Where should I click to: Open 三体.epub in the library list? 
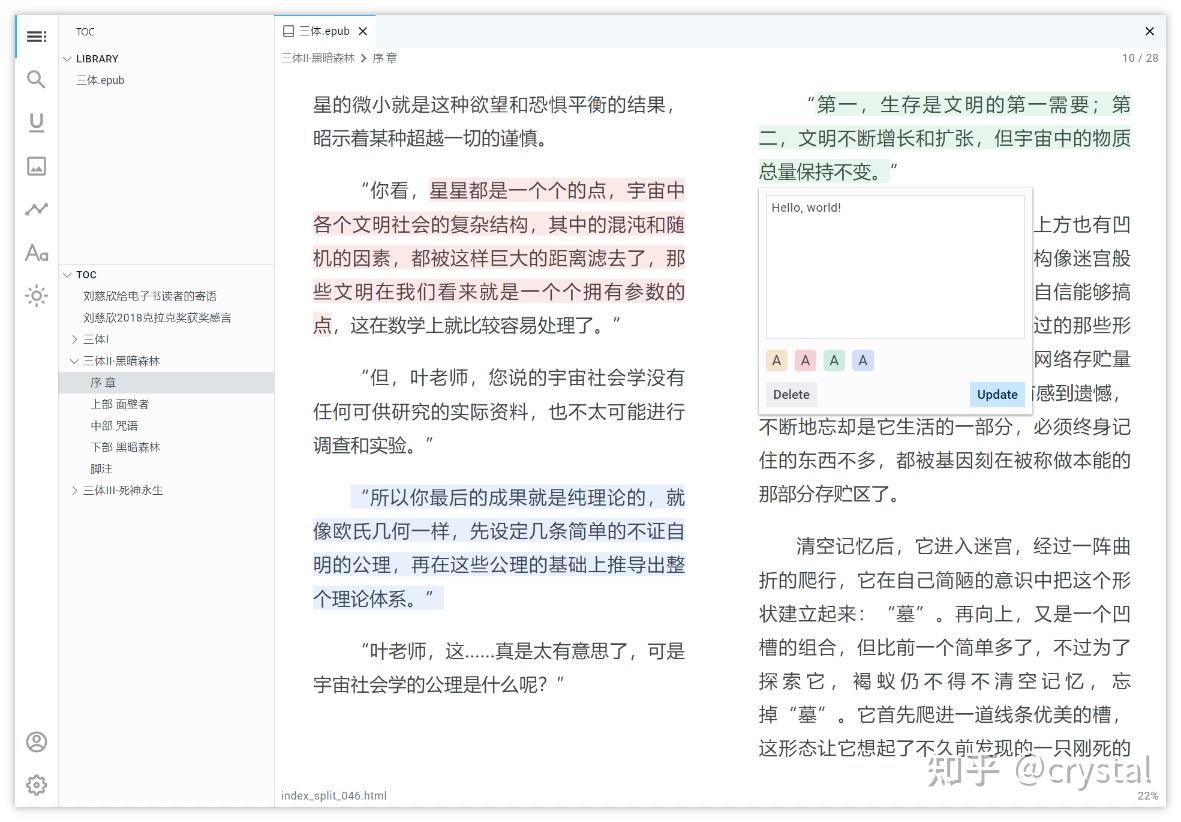[x=100, y=80]
